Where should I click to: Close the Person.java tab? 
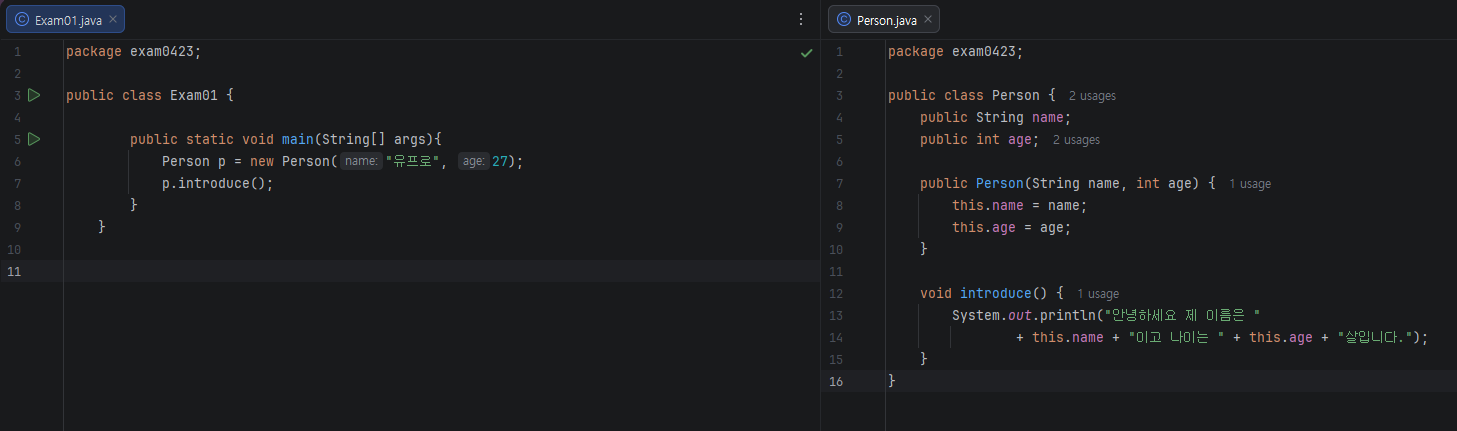928,19
